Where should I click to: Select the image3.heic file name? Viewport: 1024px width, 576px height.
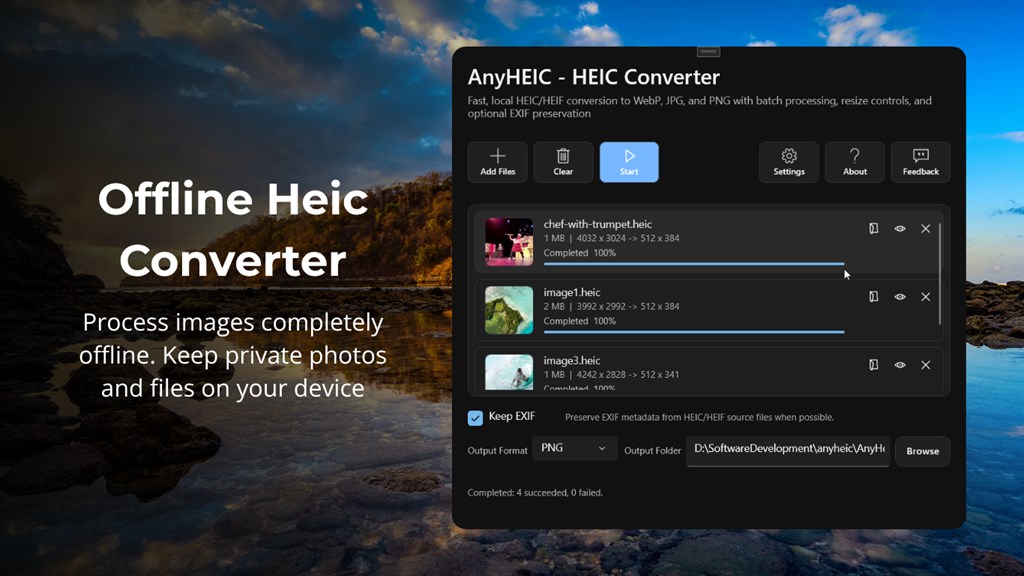click(571, 360)
